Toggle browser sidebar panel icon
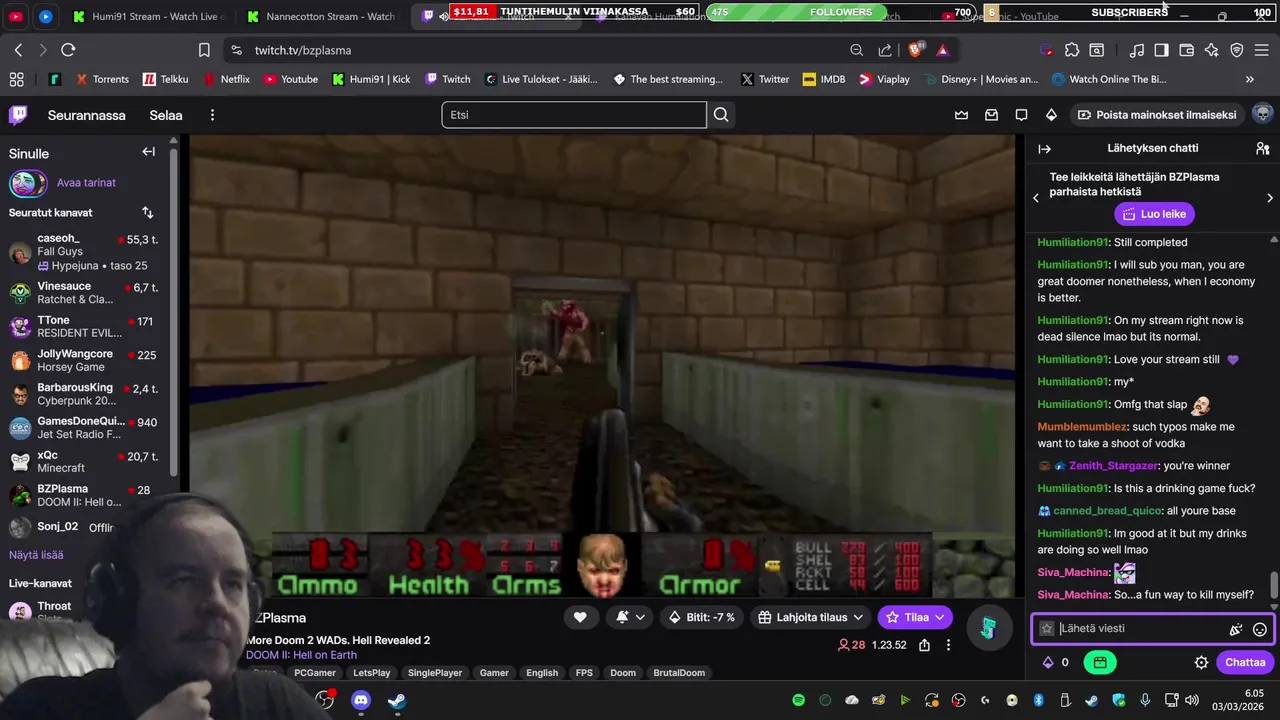The image size is (1280, 720). click(x=1161, y=50)
